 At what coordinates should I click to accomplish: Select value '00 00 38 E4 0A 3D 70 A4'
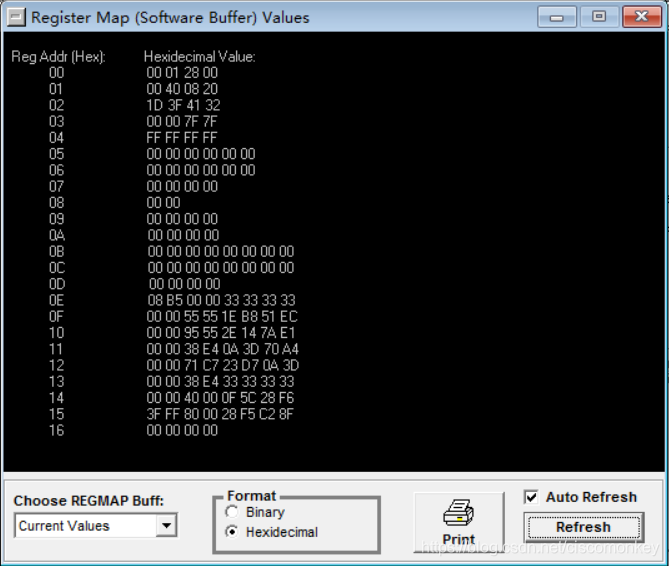[223, 349]
